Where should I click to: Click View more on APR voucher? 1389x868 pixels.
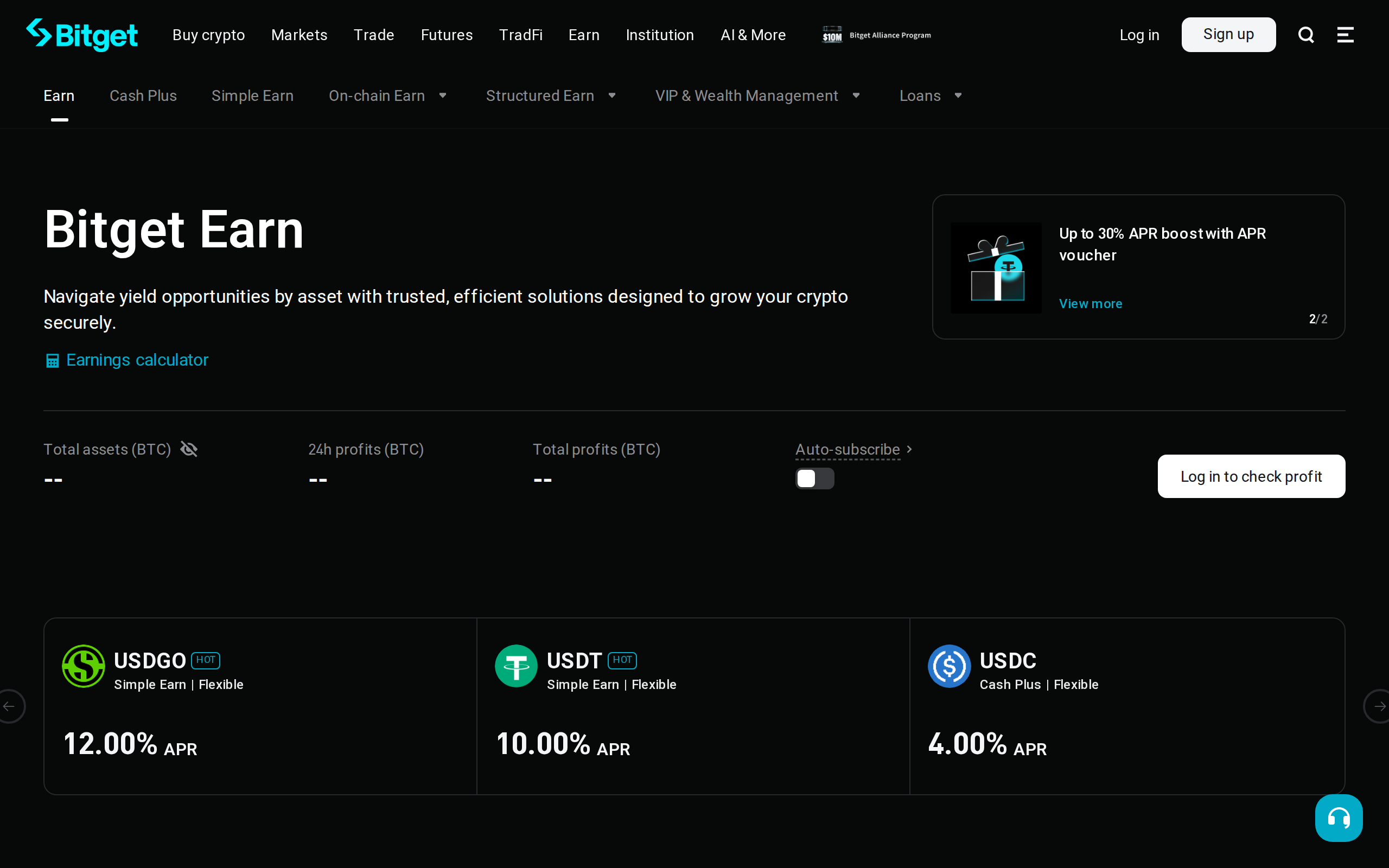pyautogui.click(x=1091, y=304)
